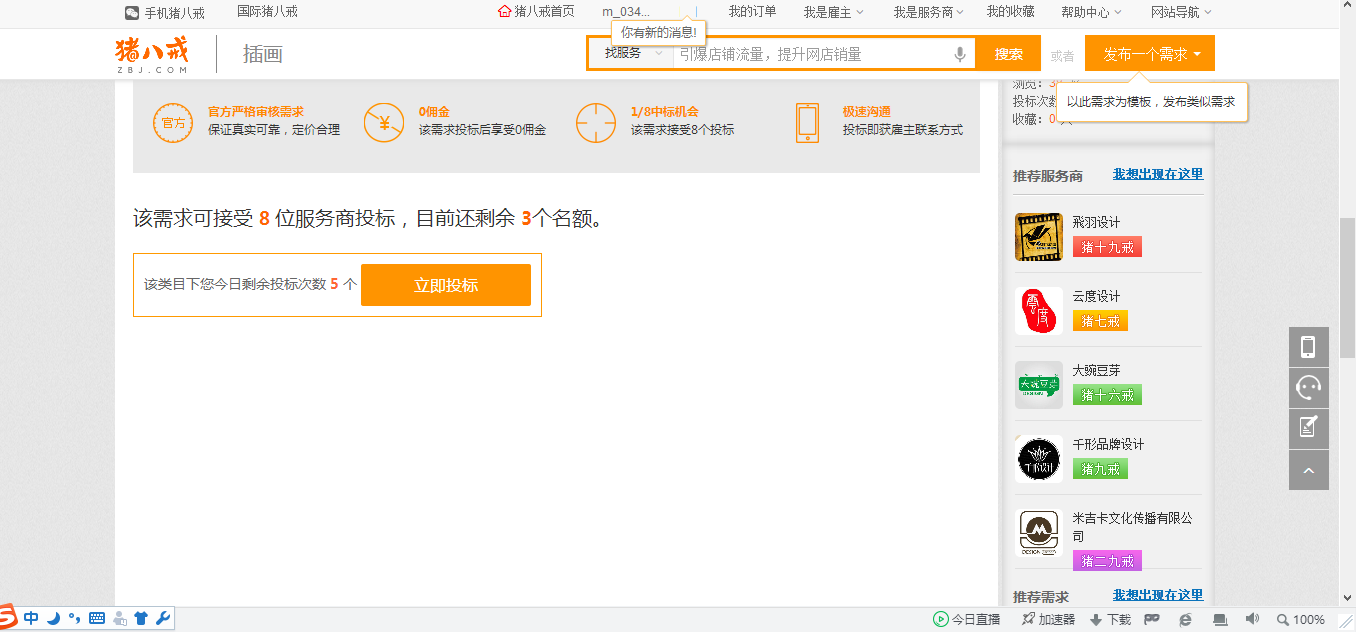Open 下载 downloads in status bar
Screen dimensions: 1356x632
[x=1110, y=619]
